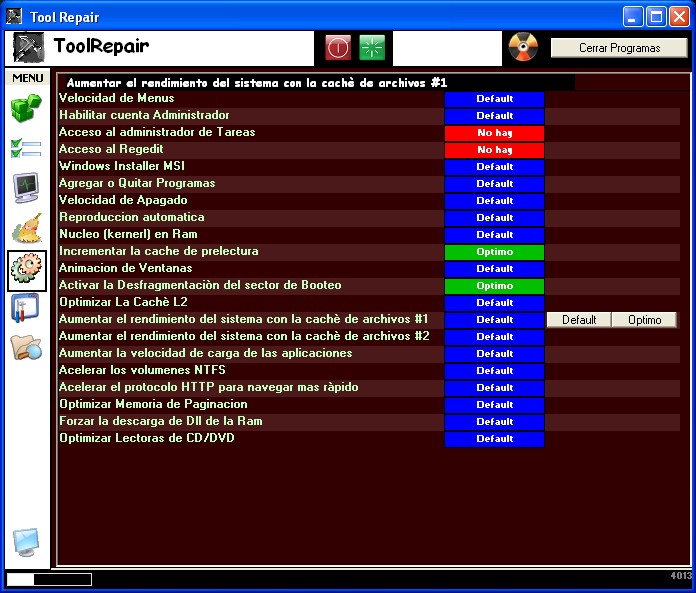
Task: Open the cleaning broom sidebar section
Action: [28, 228]
